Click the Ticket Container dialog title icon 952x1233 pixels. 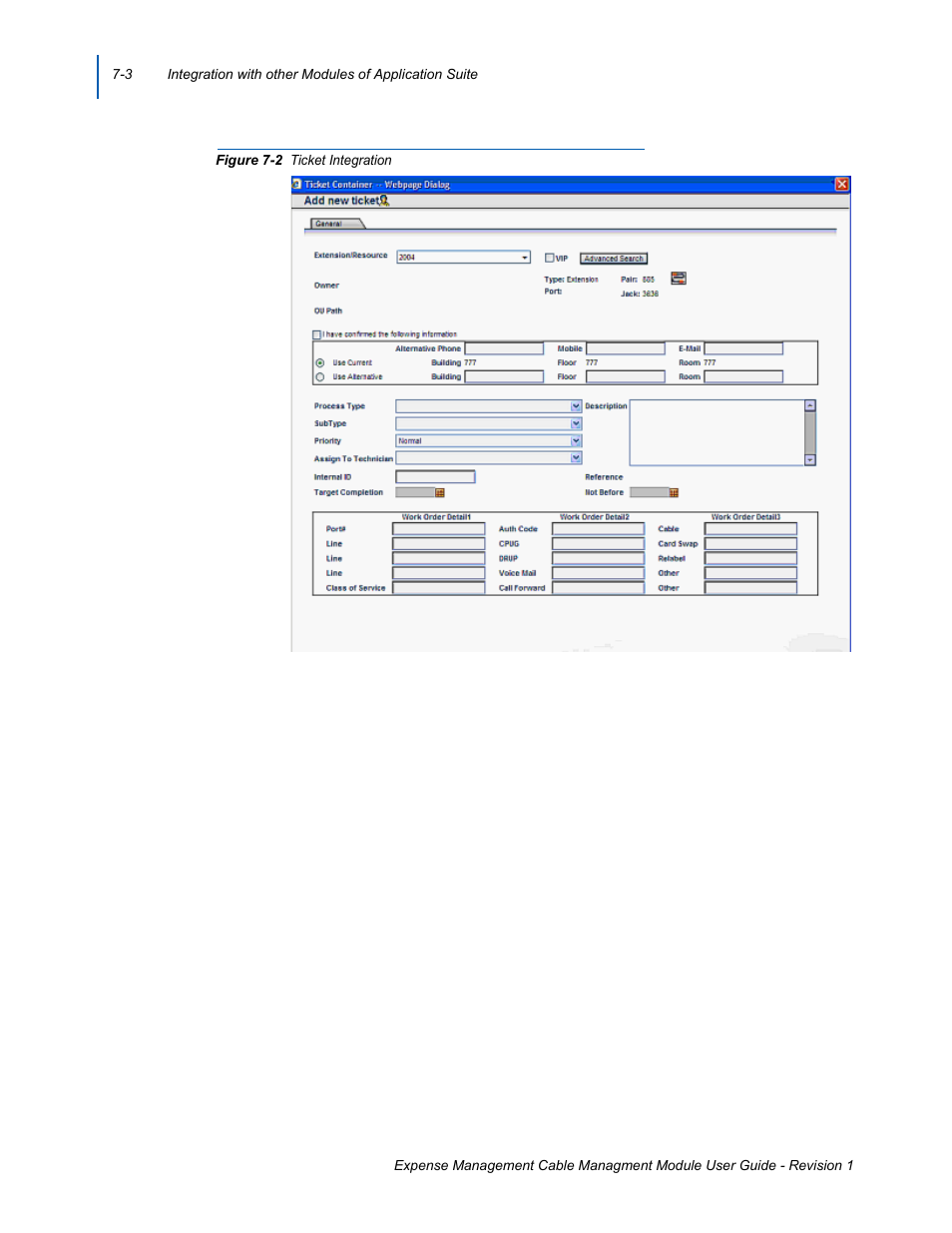(297, 184)
